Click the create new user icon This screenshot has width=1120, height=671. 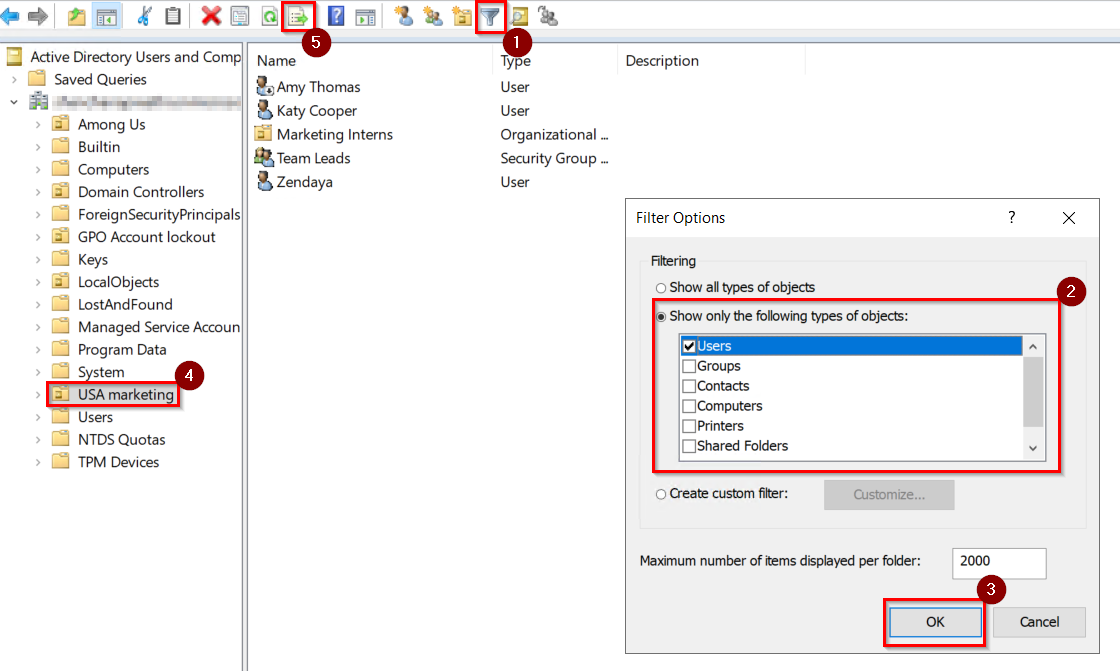click(x=404, y=16)
